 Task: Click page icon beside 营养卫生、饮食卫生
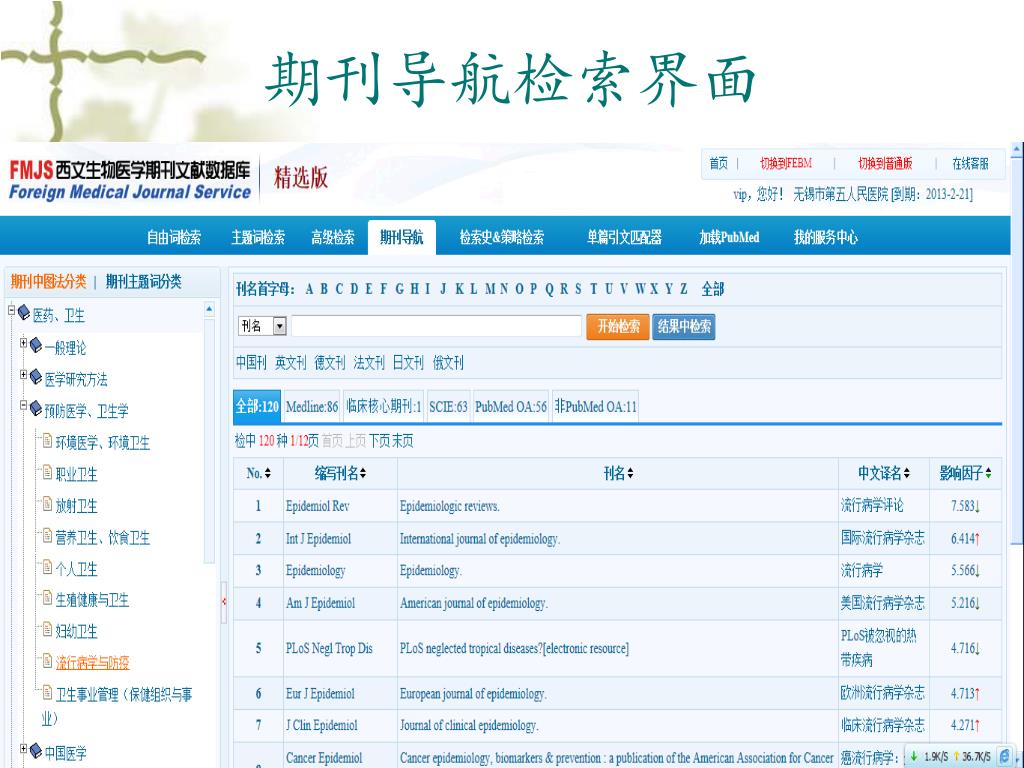click(x=47, y=536)
